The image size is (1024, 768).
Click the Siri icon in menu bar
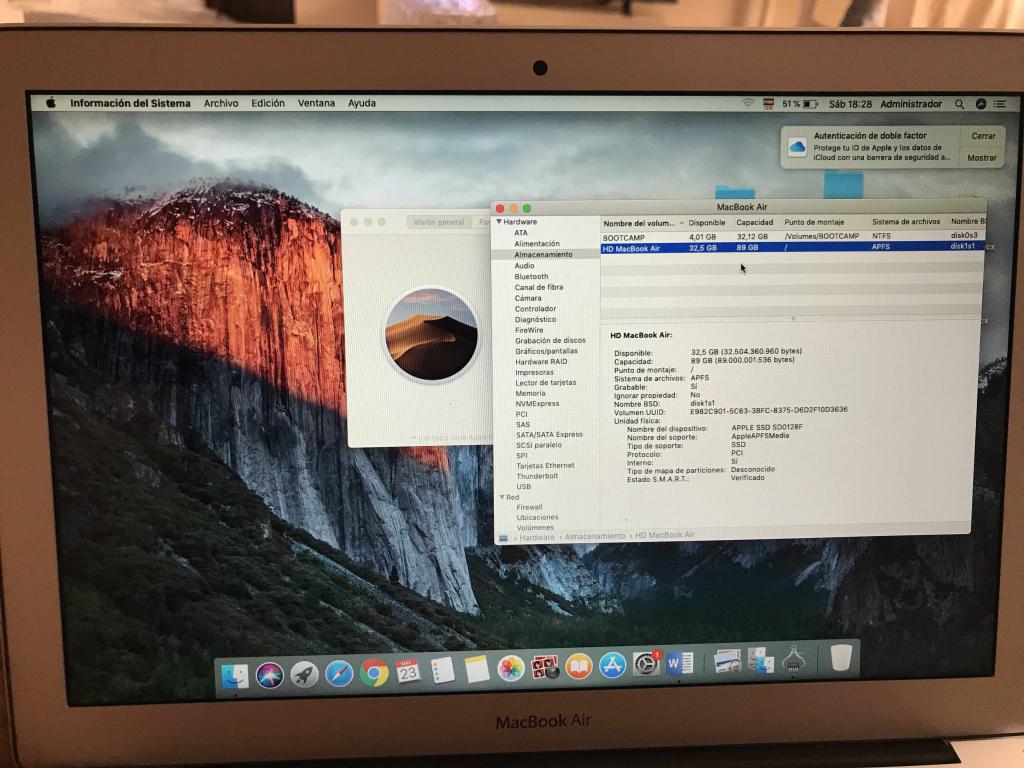tap(980, 104)
